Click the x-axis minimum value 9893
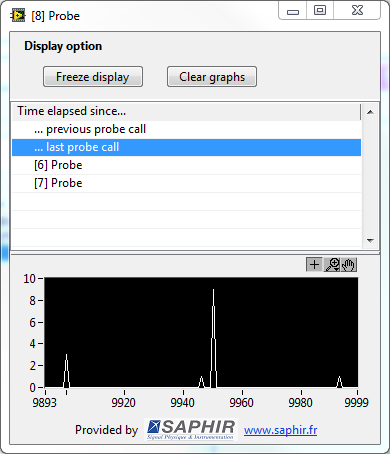Screen dimensions: 390x454 (45, 403)
